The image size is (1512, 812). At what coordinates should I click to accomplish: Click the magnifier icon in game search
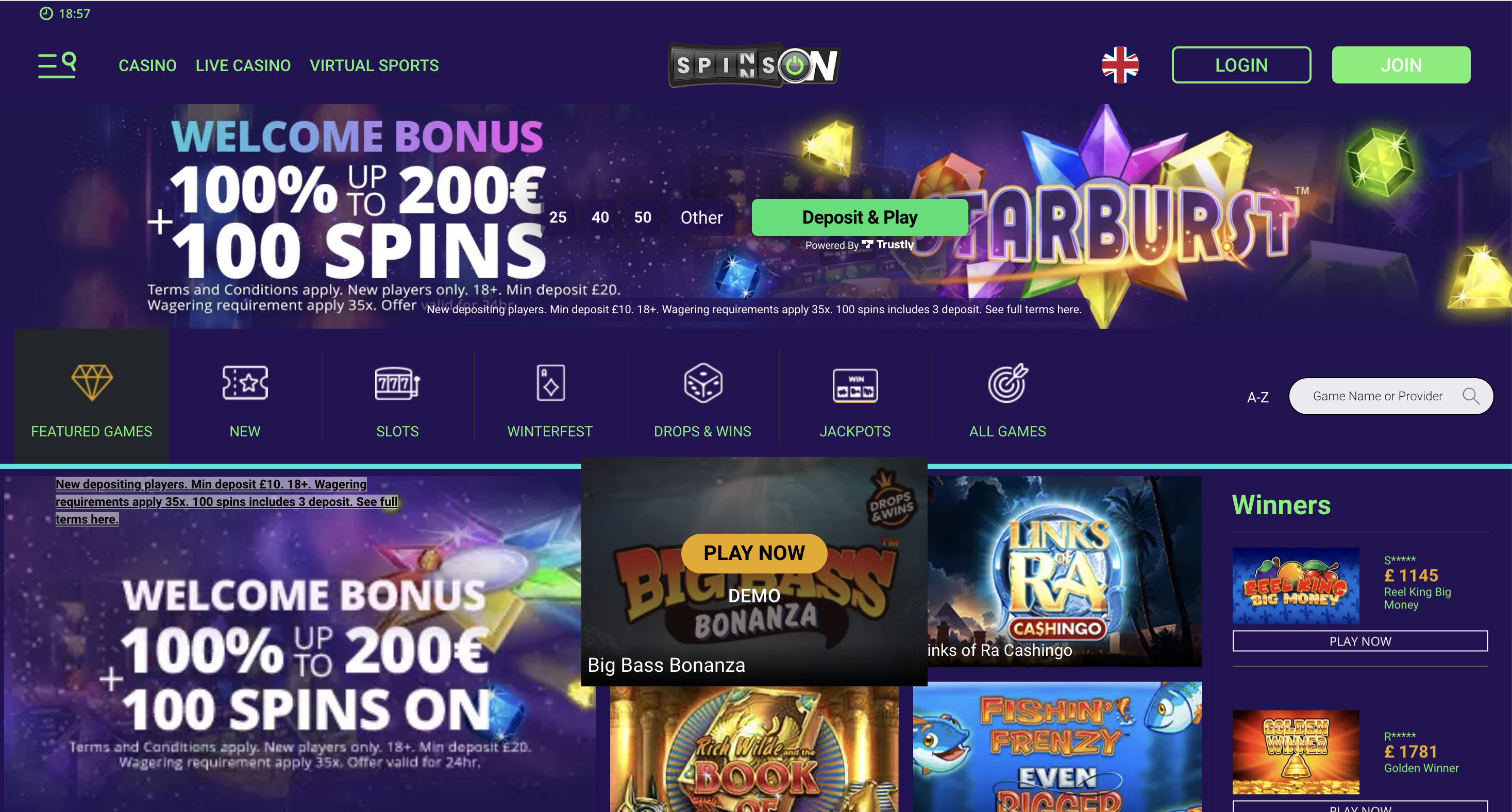click(x=1470, y=396)
